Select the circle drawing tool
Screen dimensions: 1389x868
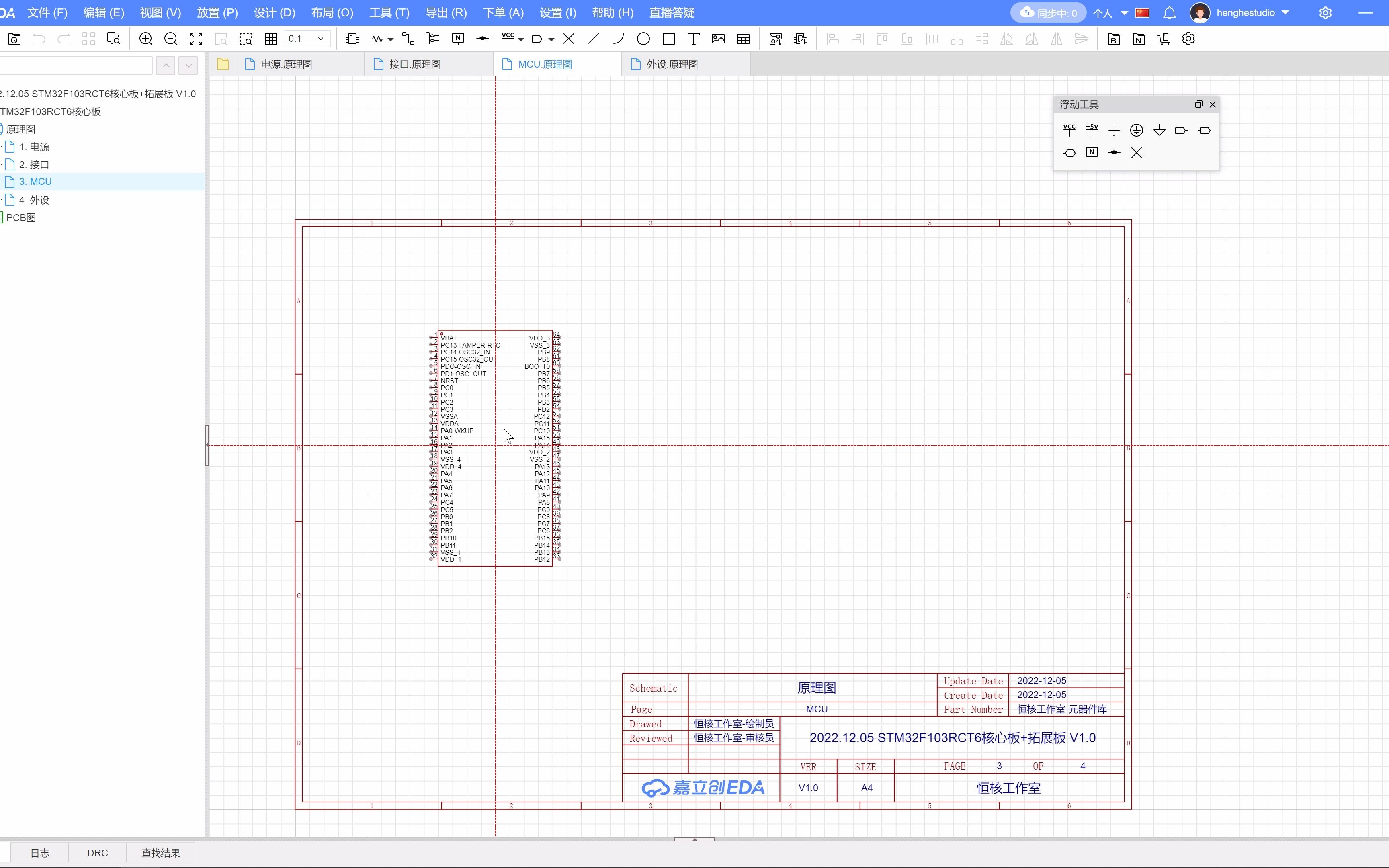643,39
